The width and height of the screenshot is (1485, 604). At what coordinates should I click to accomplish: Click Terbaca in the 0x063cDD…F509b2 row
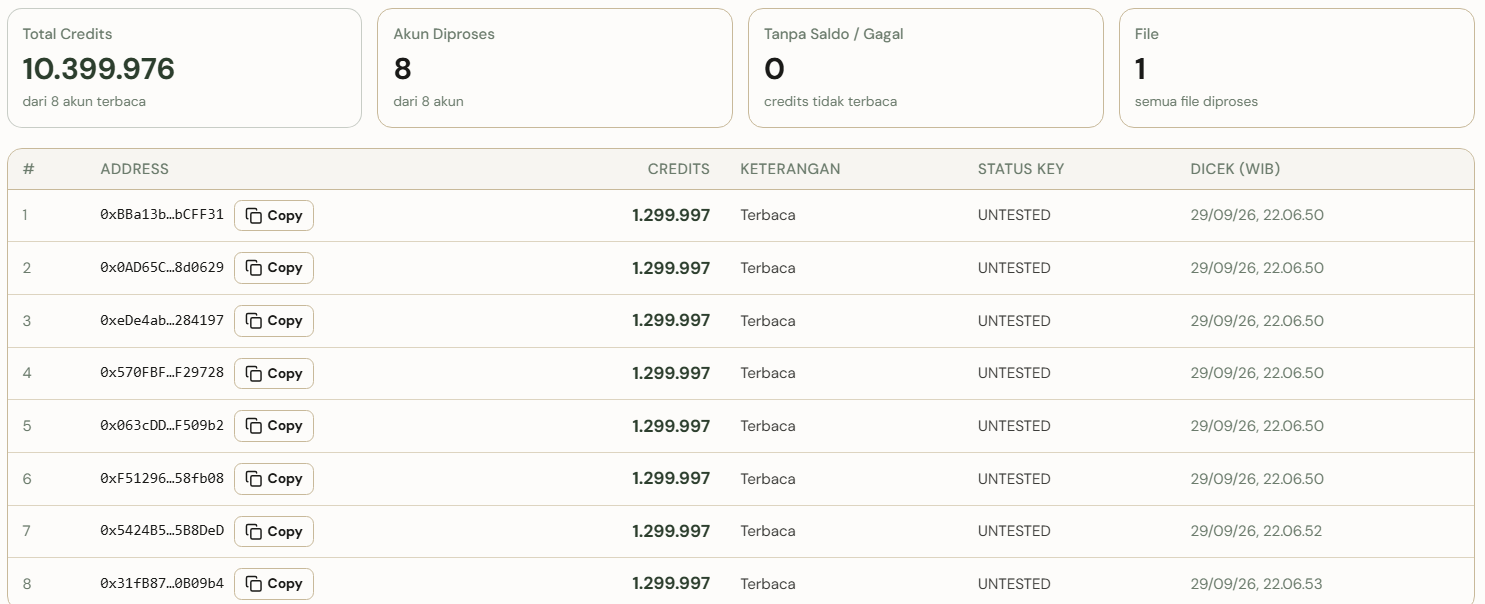(768, 426)
